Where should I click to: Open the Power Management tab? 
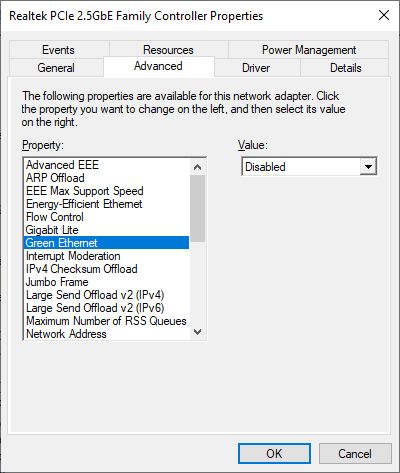click(x=309, y=50)
